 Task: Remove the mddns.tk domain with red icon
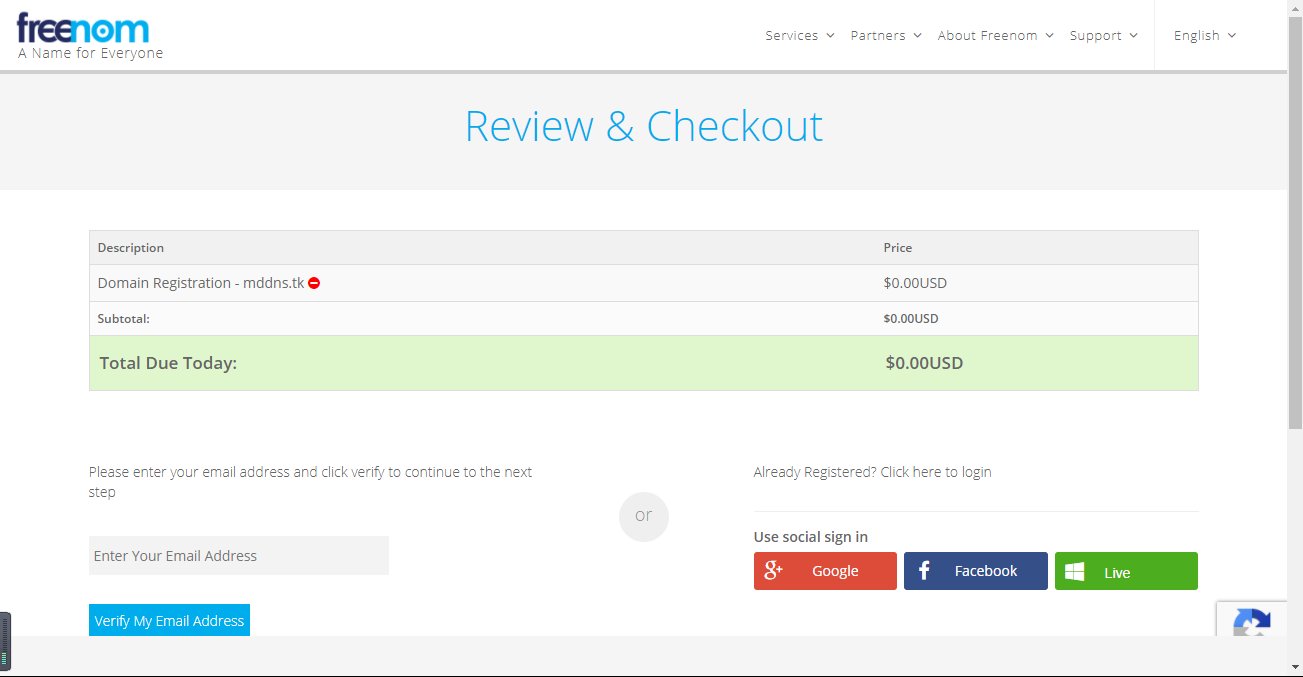coord(314,283)
